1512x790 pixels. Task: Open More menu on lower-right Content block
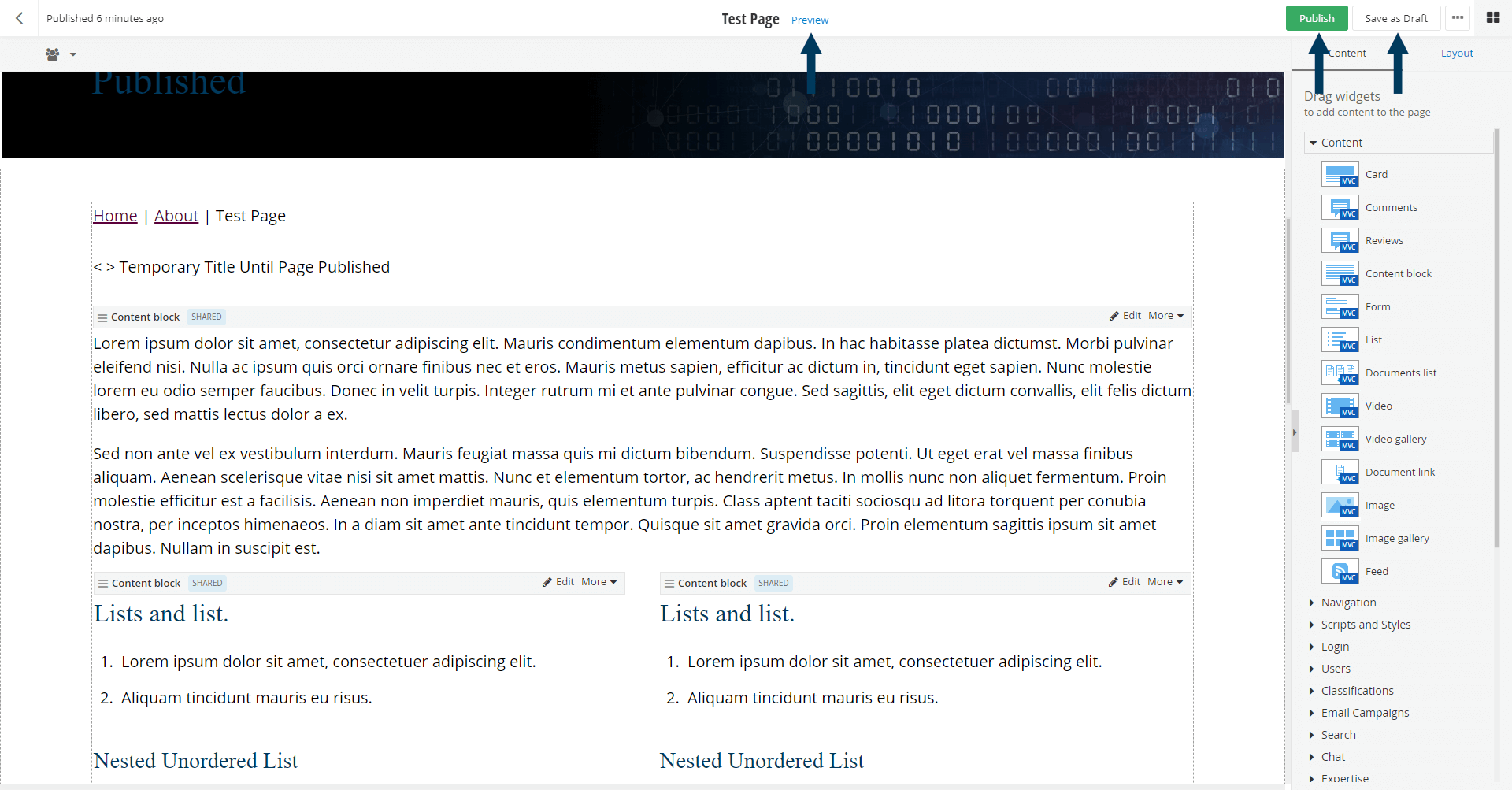tap(1165, 582)
